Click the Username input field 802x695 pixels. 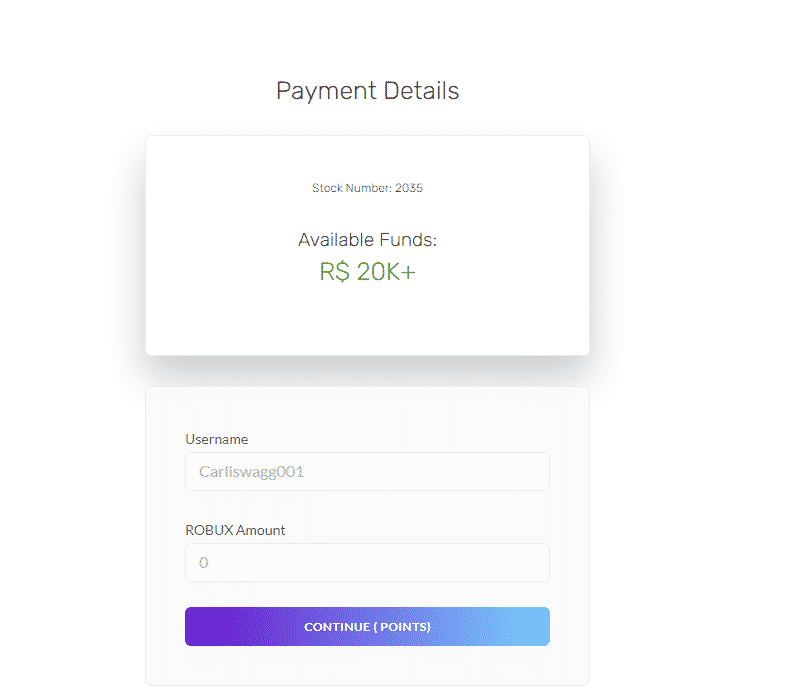tap(367, 472)
